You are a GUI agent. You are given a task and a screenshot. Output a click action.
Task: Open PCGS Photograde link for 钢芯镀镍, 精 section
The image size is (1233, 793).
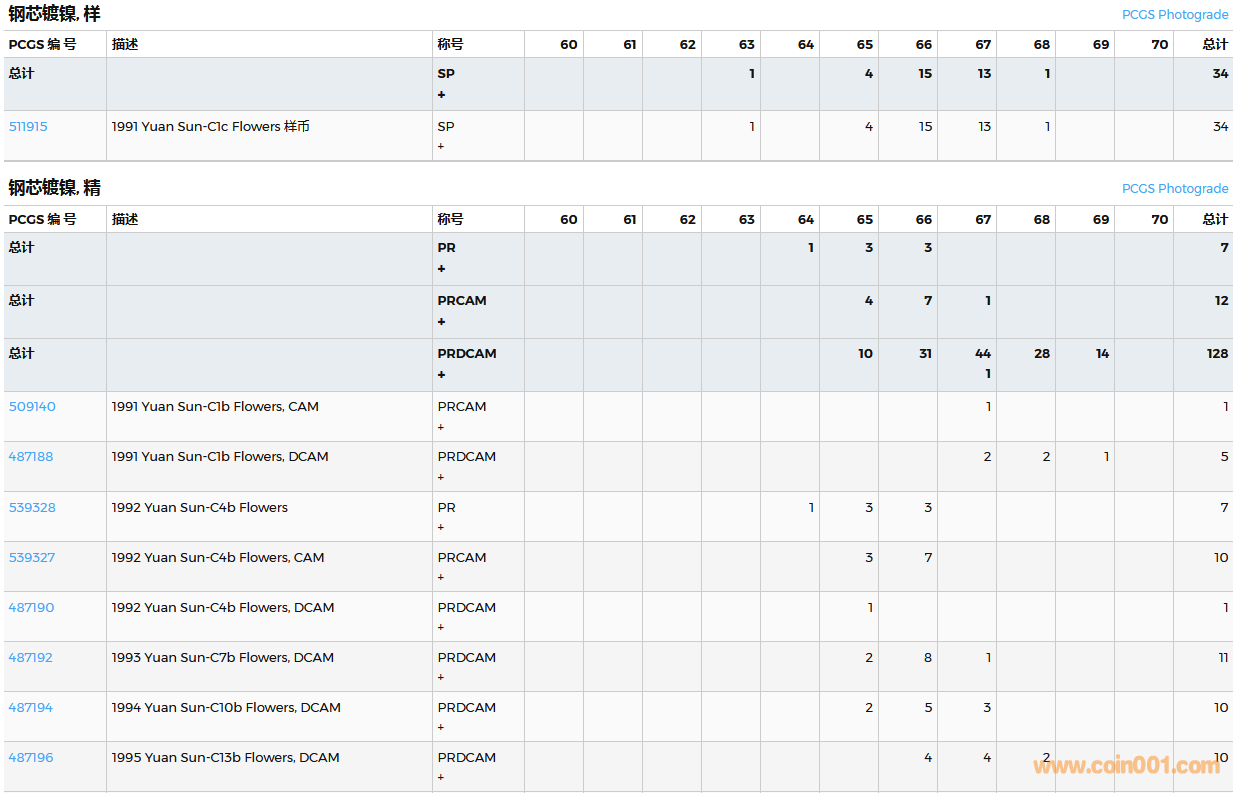(x=1175, y=189)
